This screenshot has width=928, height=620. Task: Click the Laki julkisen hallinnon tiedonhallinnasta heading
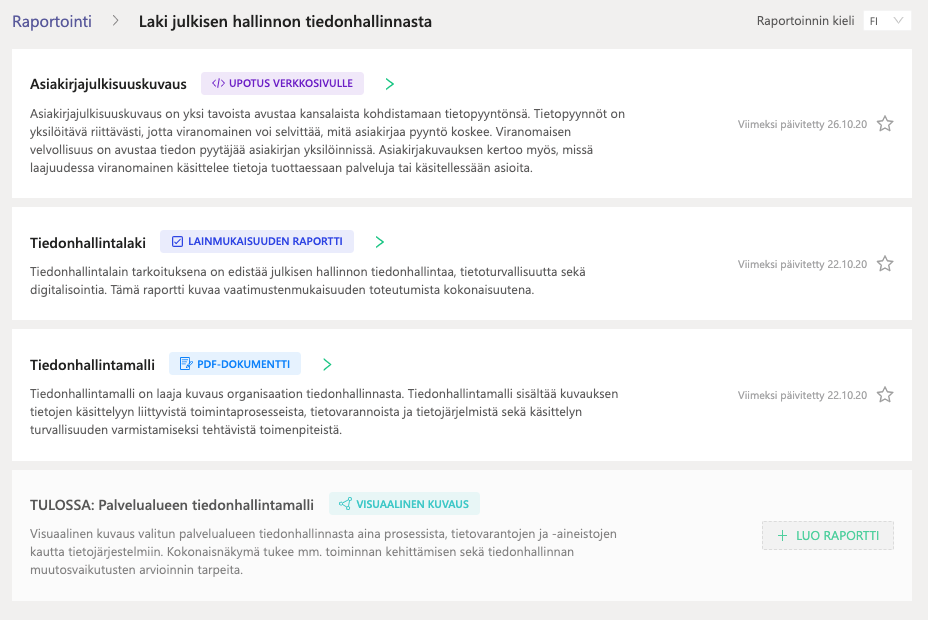pos(285,21)
